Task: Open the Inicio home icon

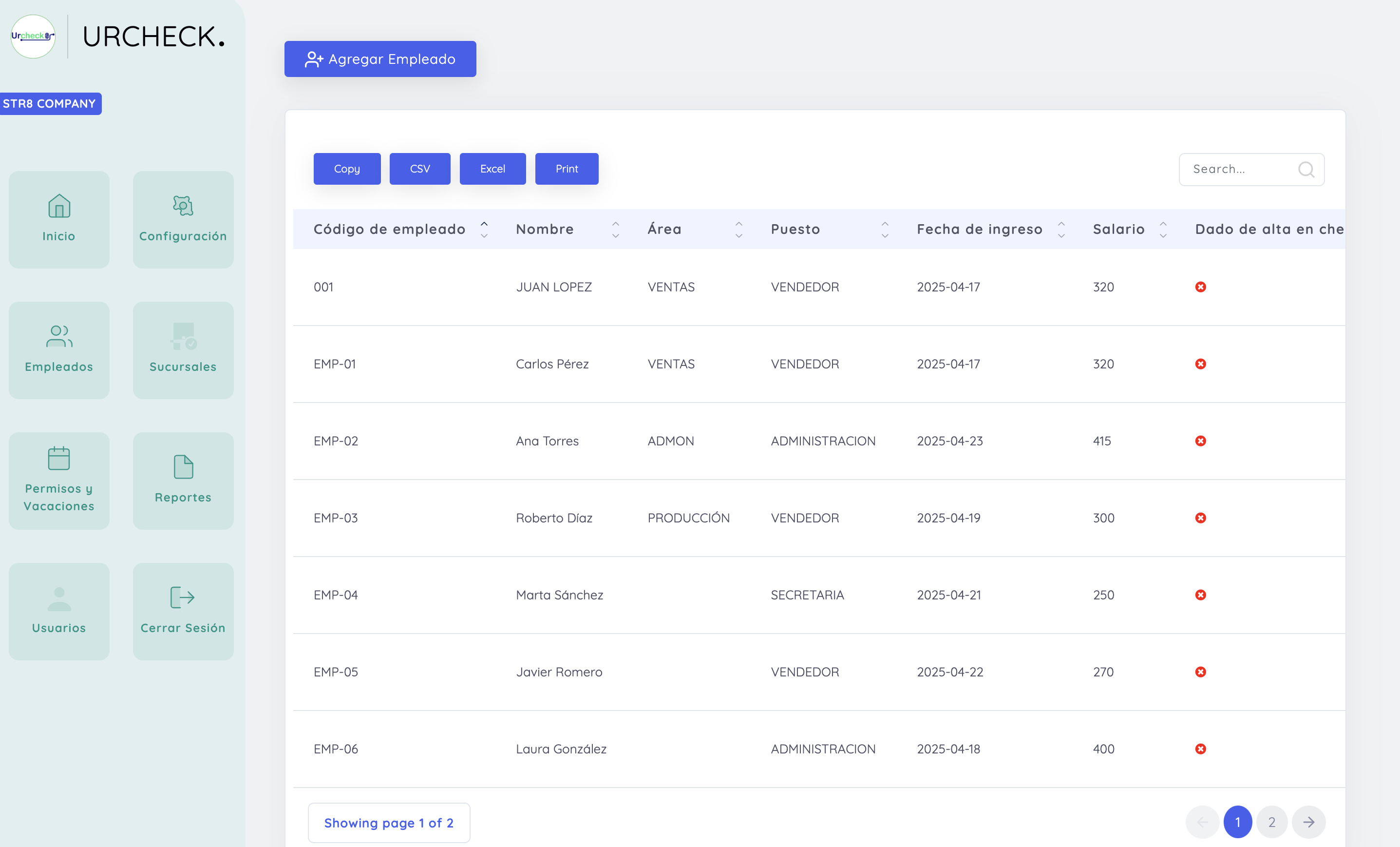Action: click(59, 206)
